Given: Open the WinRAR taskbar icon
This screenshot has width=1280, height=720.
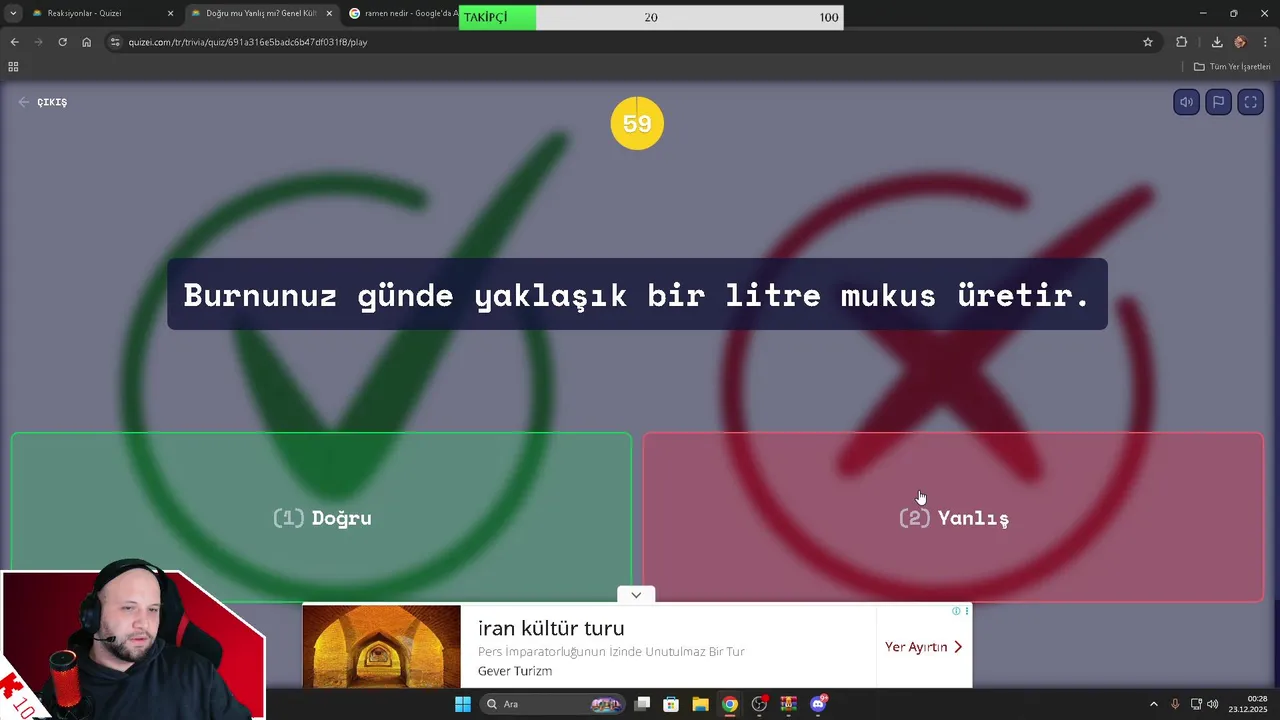Looking at the screenshot, I should click(788, 704).
